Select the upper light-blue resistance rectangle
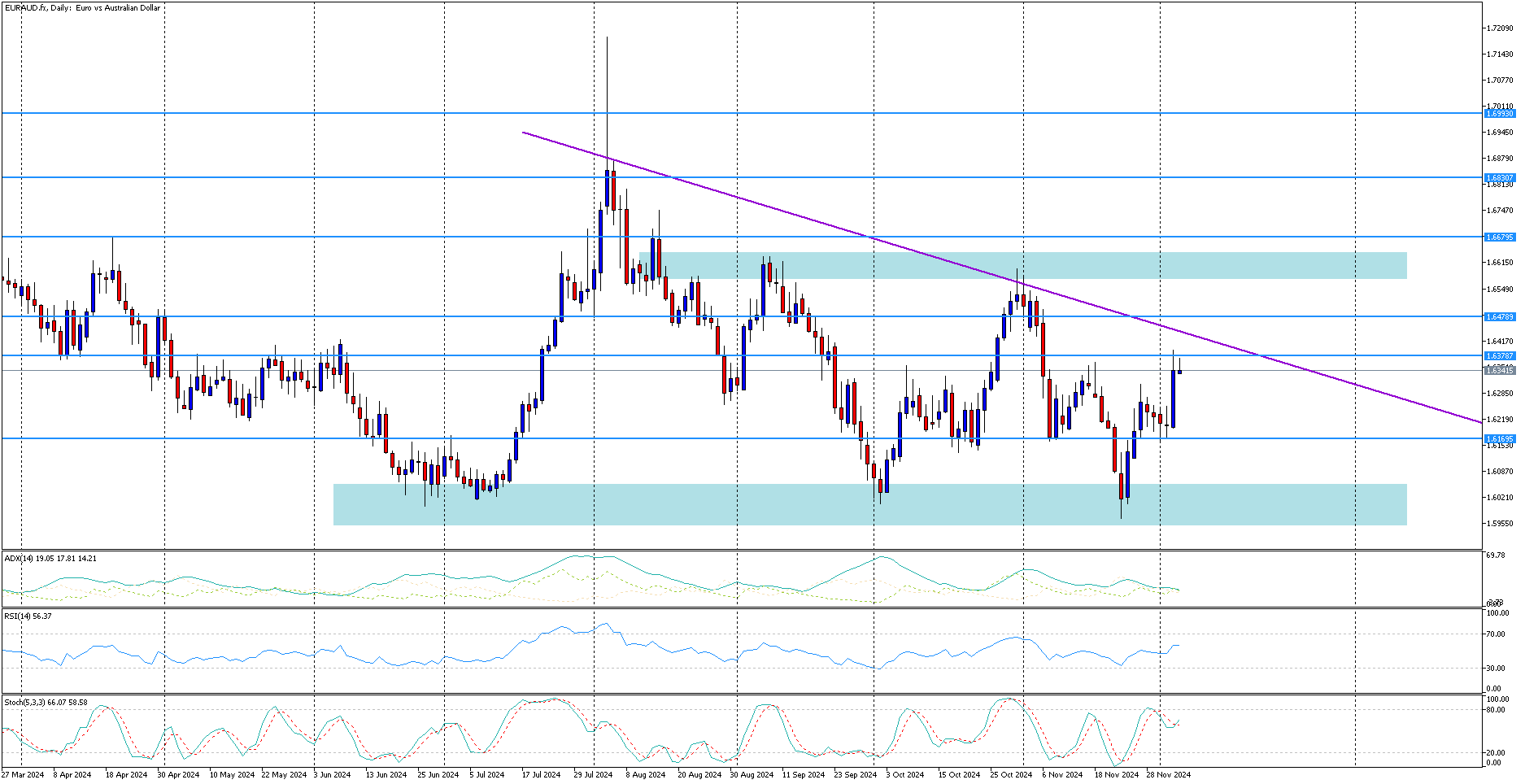This screenshot has height=784, width=1525. click(1023, 266)
